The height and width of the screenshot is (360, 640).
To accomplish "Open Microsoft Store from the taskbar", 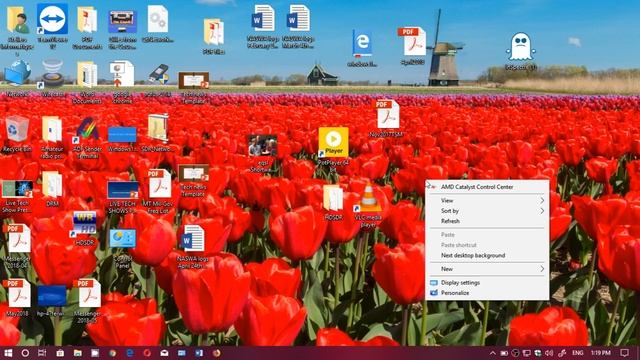I will pos(60,353).
